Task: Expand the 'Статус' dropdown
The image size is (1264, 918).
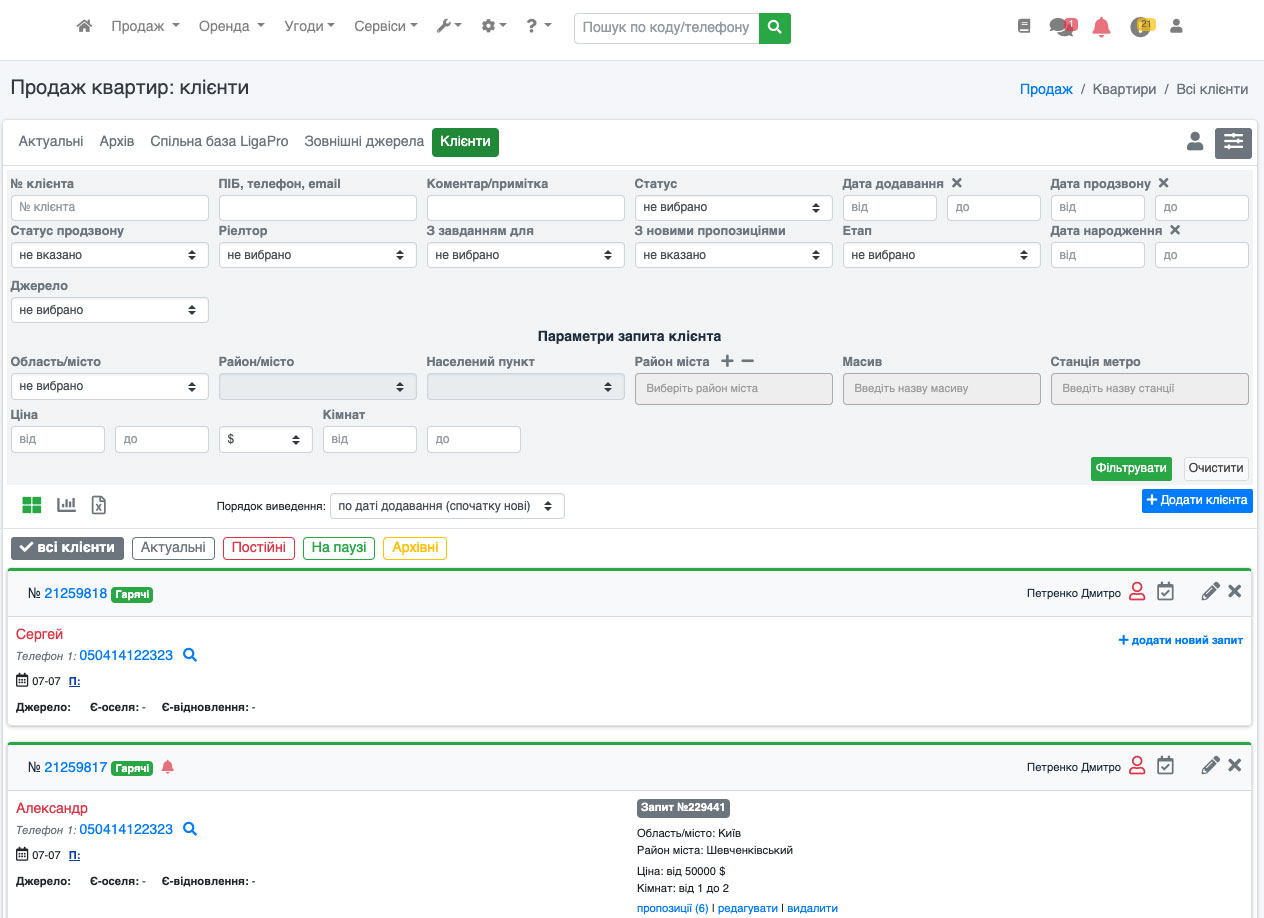Action: pos(733,208)
